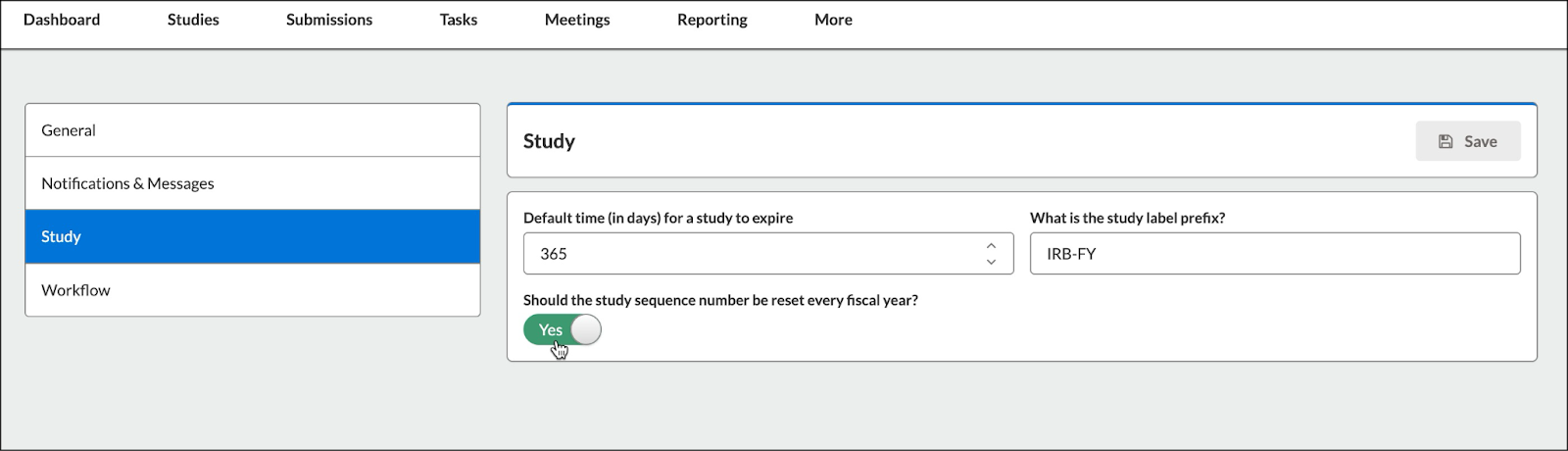Viewport: 1568px width, 451px height.
Task: Open Submissions from the nav bar
Action: coord(329,20)
